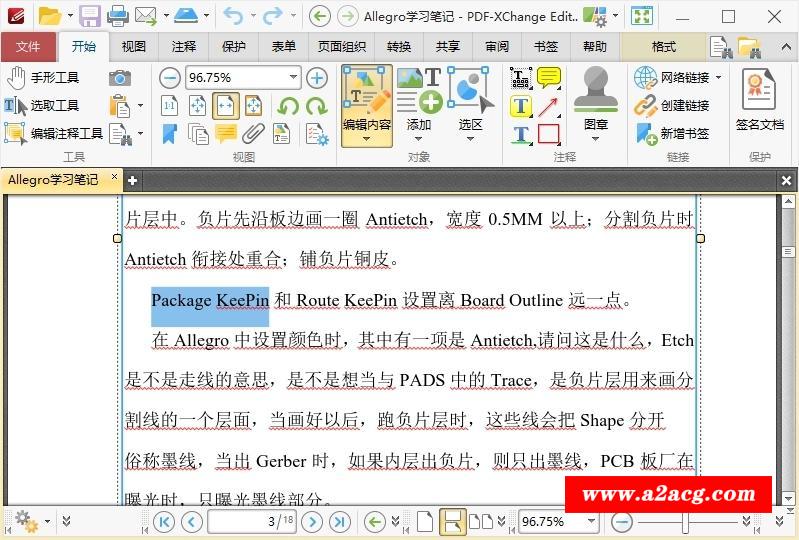This screenshot has width=799, height=540.
Task: Open the File (文件) menu
Action: point(28,46)
